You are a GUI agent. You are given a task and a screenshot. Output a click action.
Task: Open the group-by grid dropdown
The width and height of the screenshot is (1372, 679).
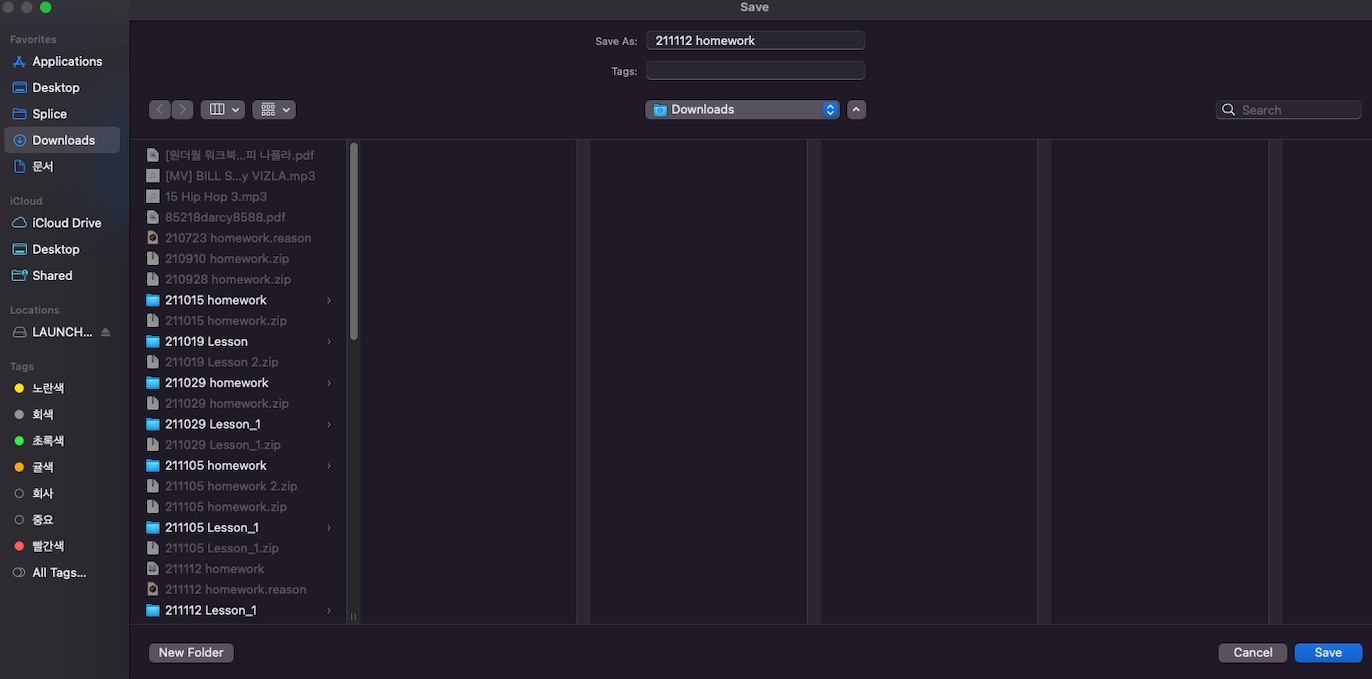click(273, 110)
